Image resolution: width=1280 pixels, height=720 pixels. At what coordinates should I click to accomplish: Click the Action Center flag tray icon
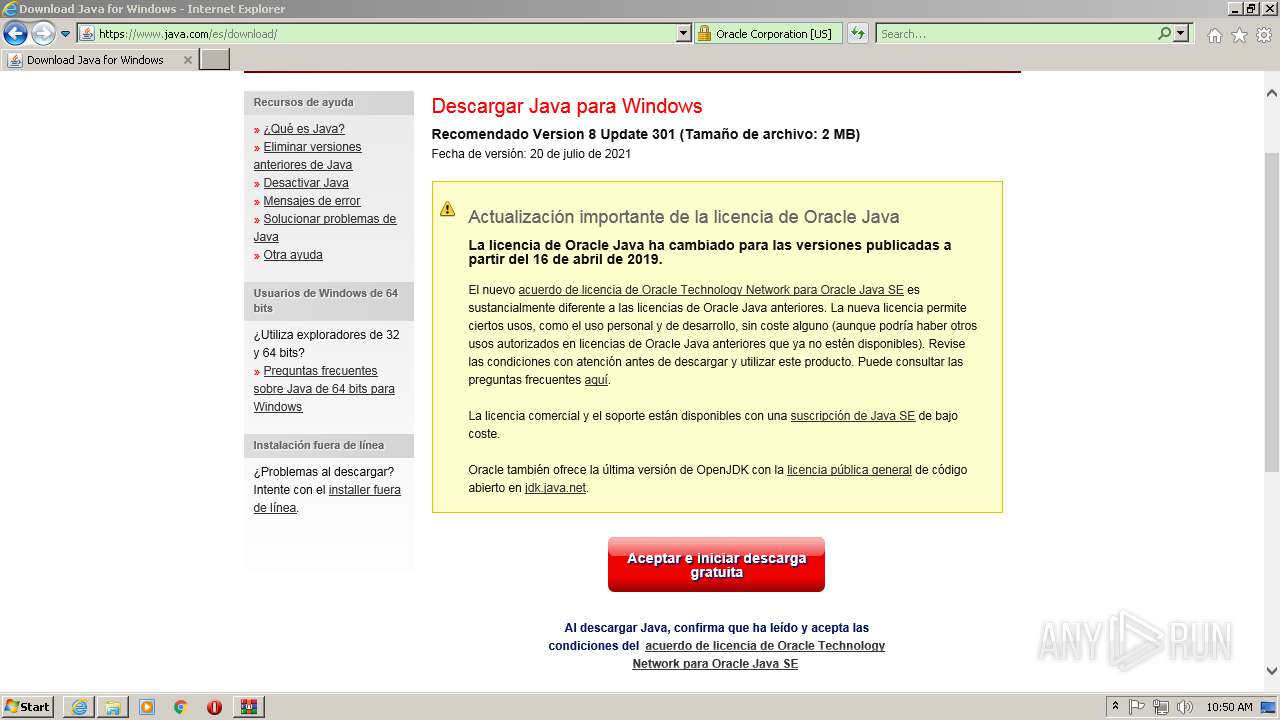(1137, 707)
